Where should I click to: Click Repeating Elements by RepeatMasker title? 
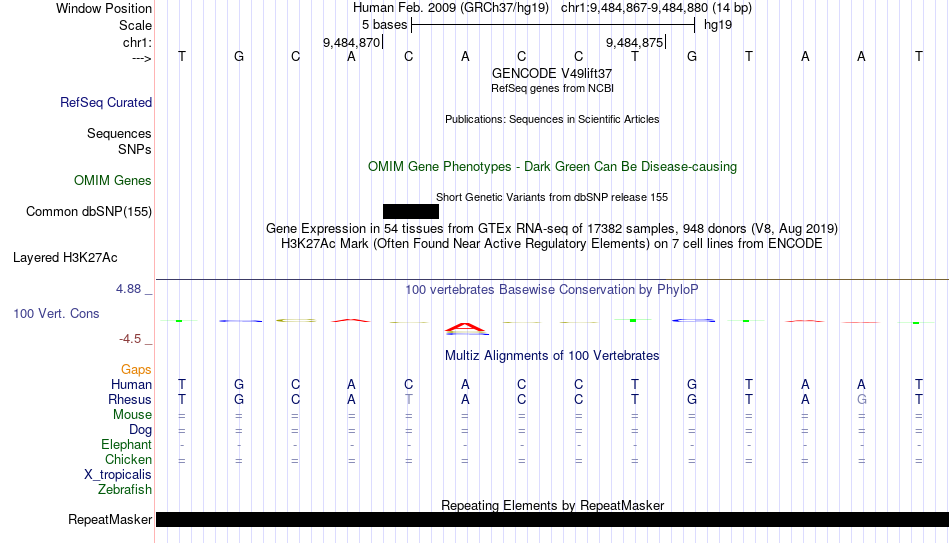(552, 505)
